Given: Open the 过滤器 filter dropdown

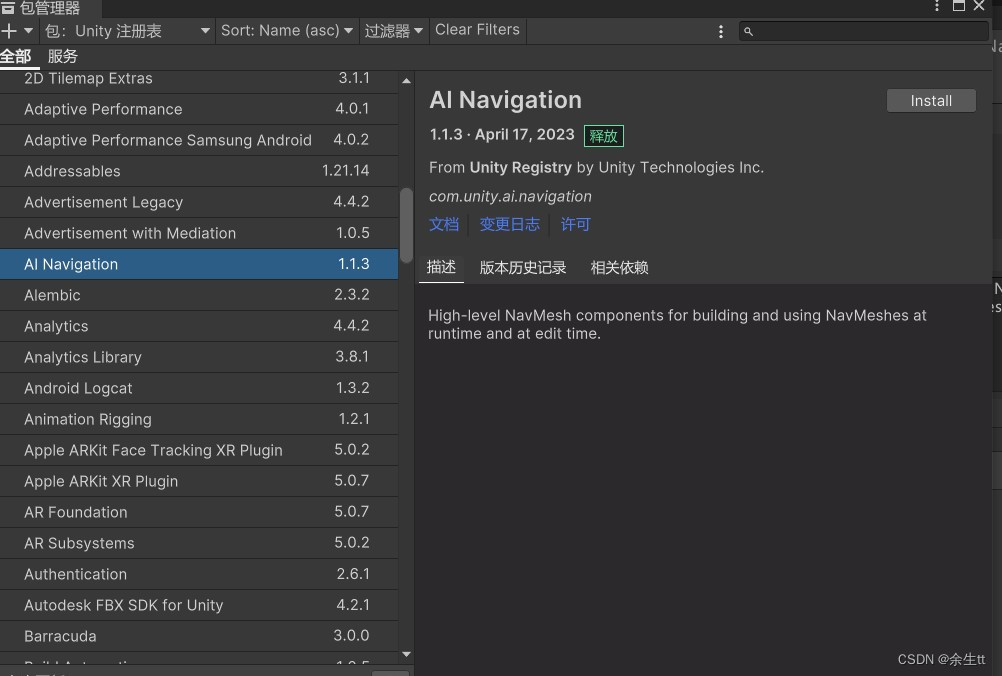Looking at the screenshot, I should click(x=394, y=31).
